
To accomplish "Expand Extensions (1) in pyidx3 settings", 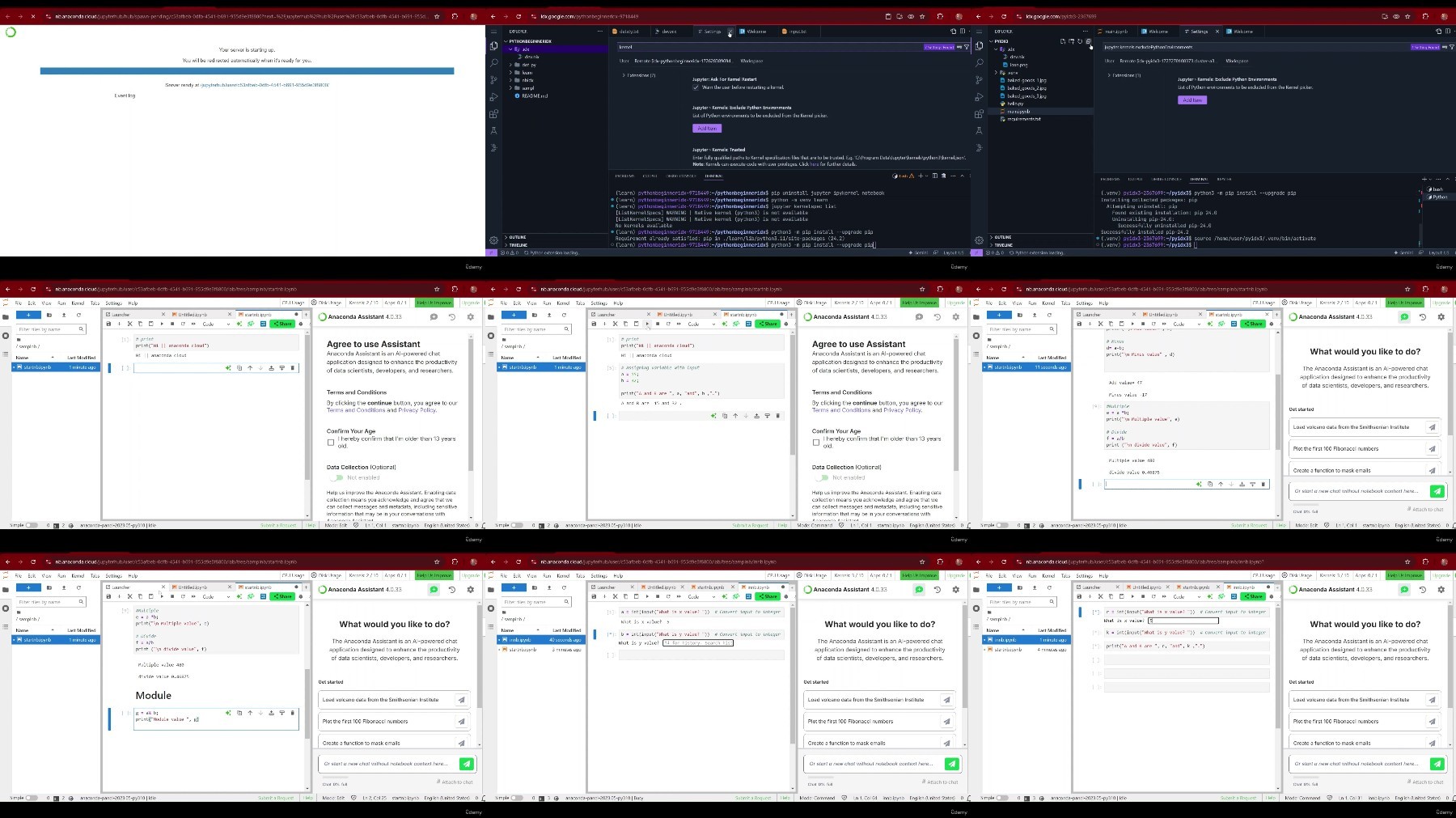I will tap(1124, 75).
